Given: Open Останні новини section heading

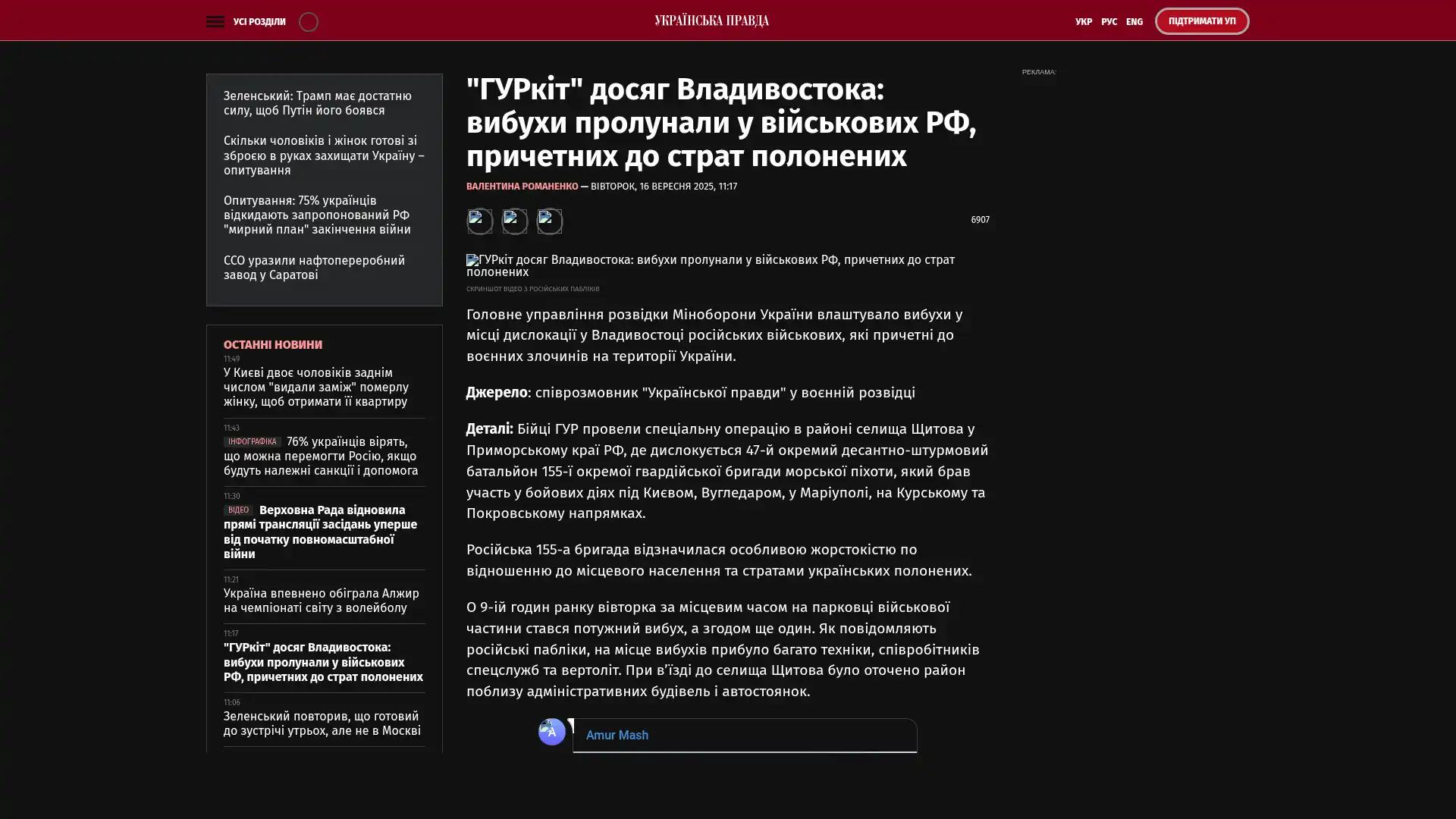Looking at the screenshot, I should pyautogui.click(x=272, y=344).
